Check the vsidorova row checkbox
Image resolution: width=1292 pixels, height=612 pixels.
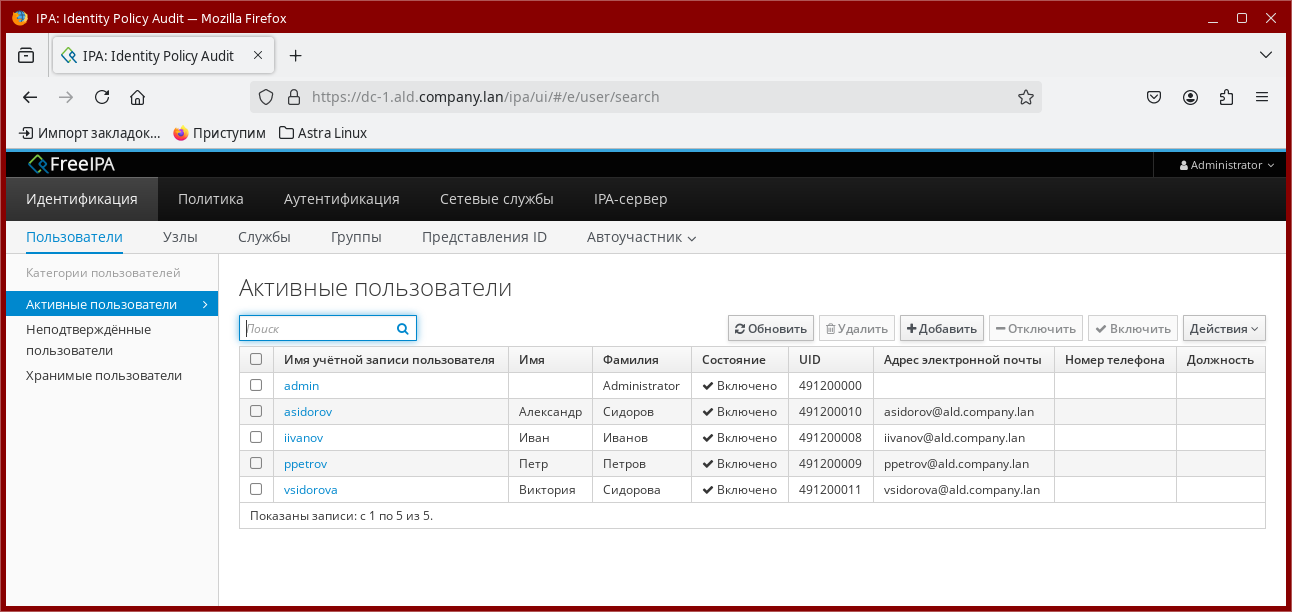click(x=256, y=489)
